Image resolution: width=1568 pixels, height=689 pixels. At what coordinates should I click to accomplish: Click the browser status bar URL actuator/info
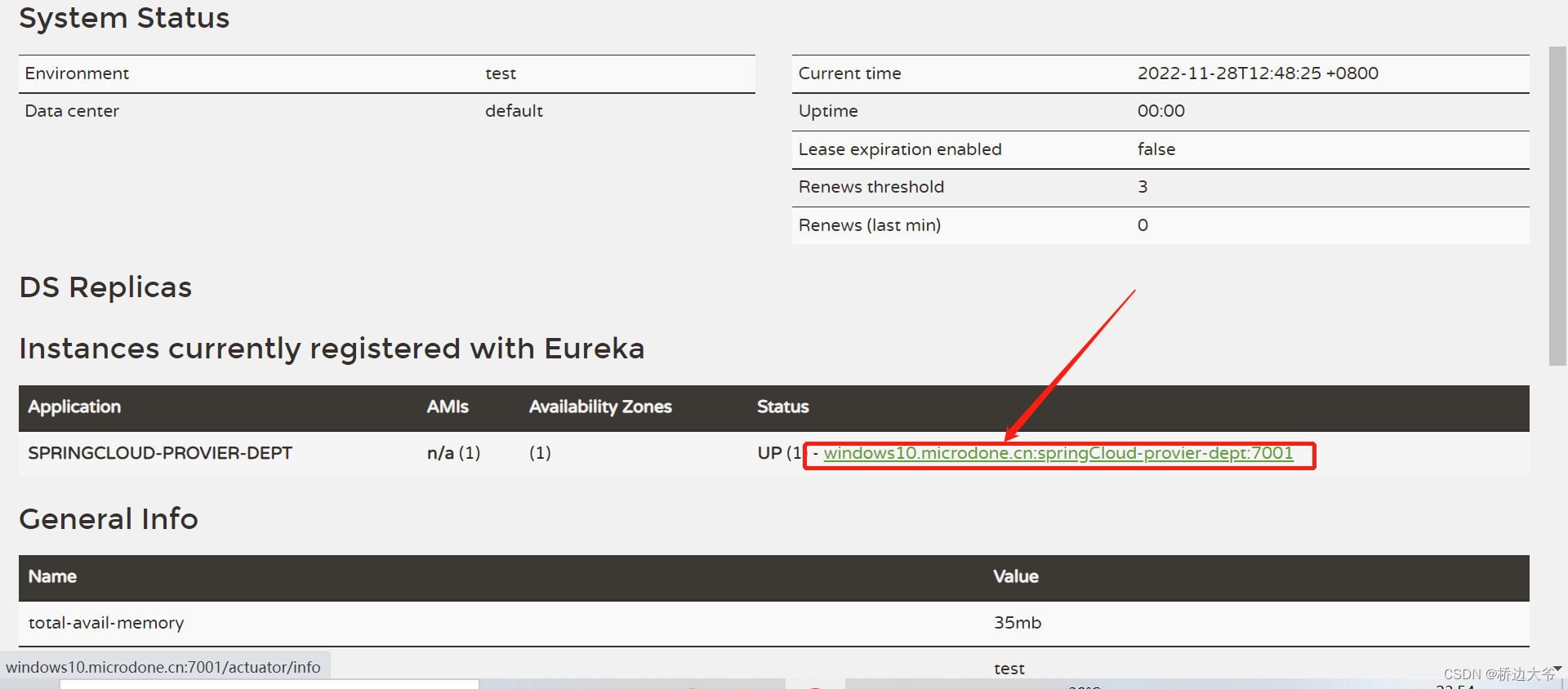163,667
